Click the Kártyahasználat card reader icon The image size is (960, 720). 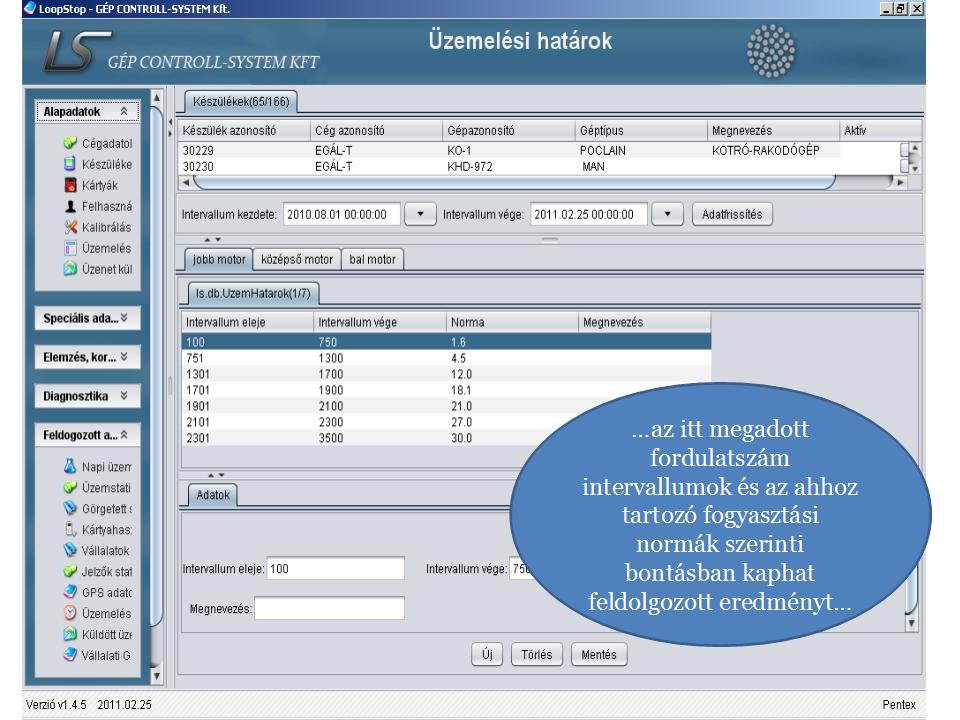click(x=70, y=529)
